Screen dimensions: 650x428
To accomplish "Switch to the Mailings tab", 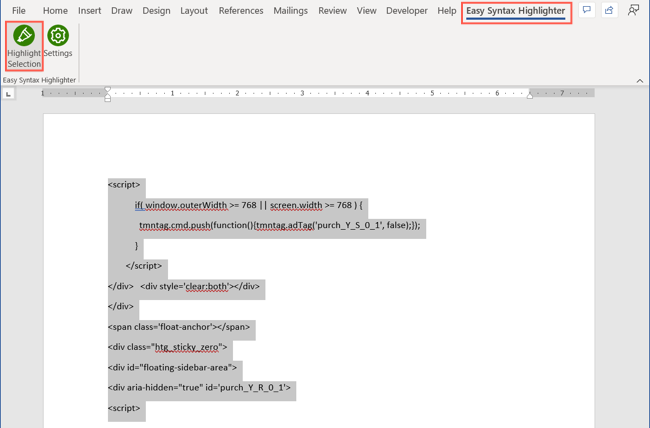I will 290,11.
